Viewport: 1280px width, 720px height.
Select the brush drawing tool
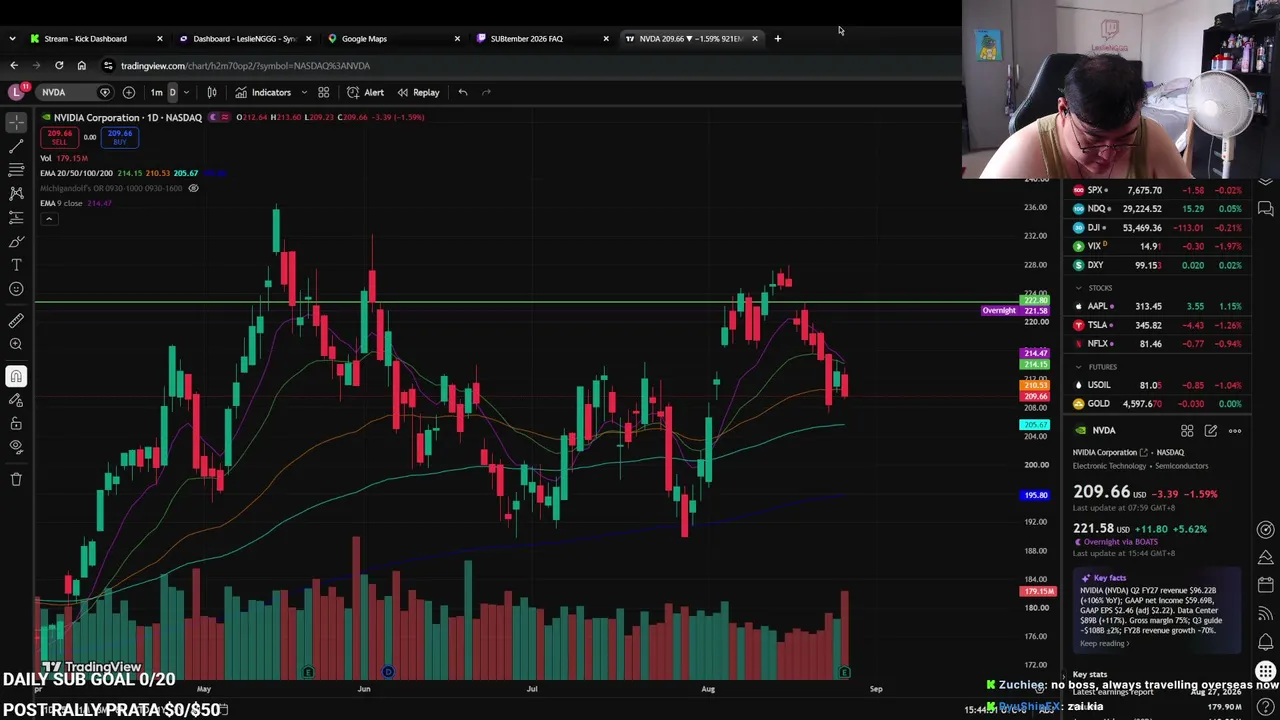(x=16, y=241)
